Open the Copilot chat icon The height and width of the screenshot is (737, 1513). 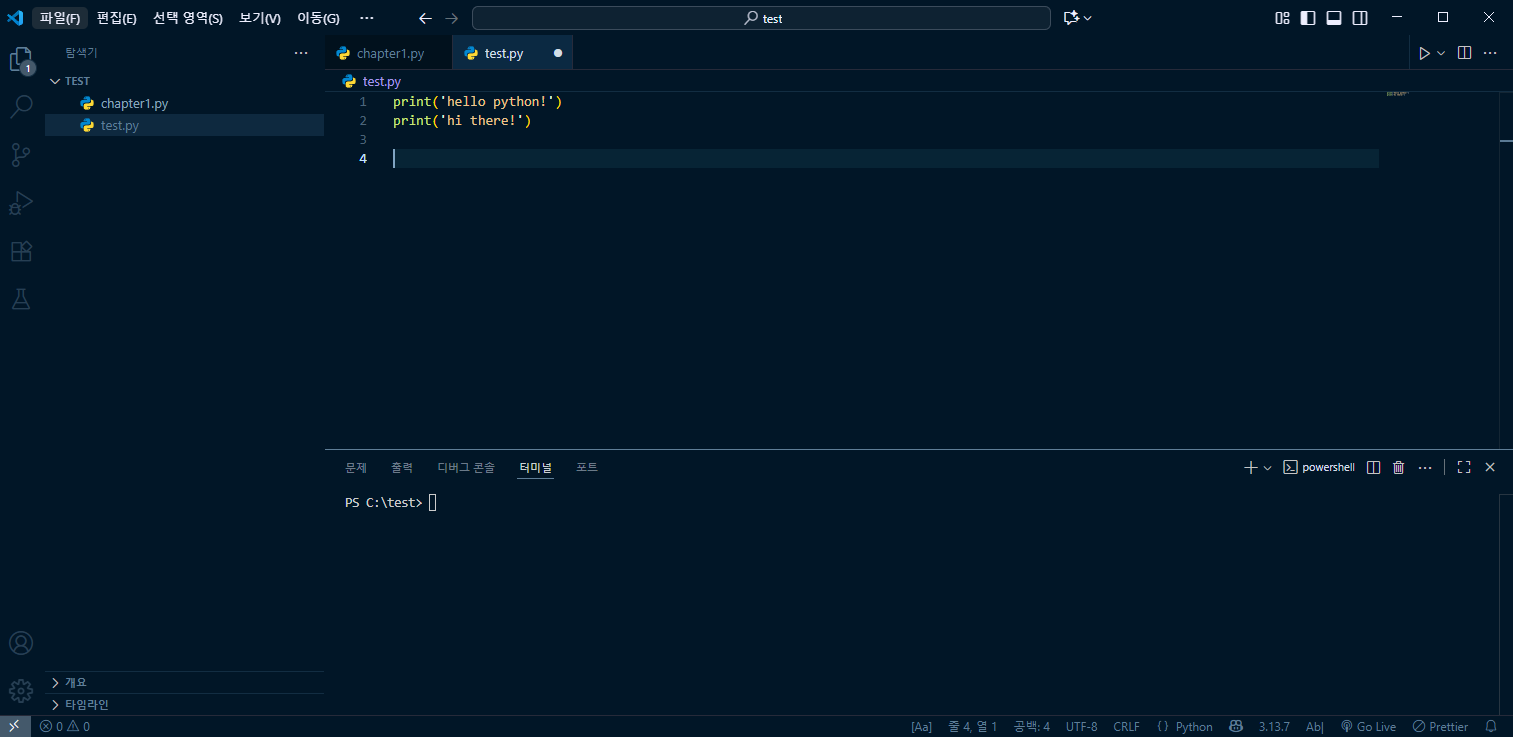(1072, 18)
